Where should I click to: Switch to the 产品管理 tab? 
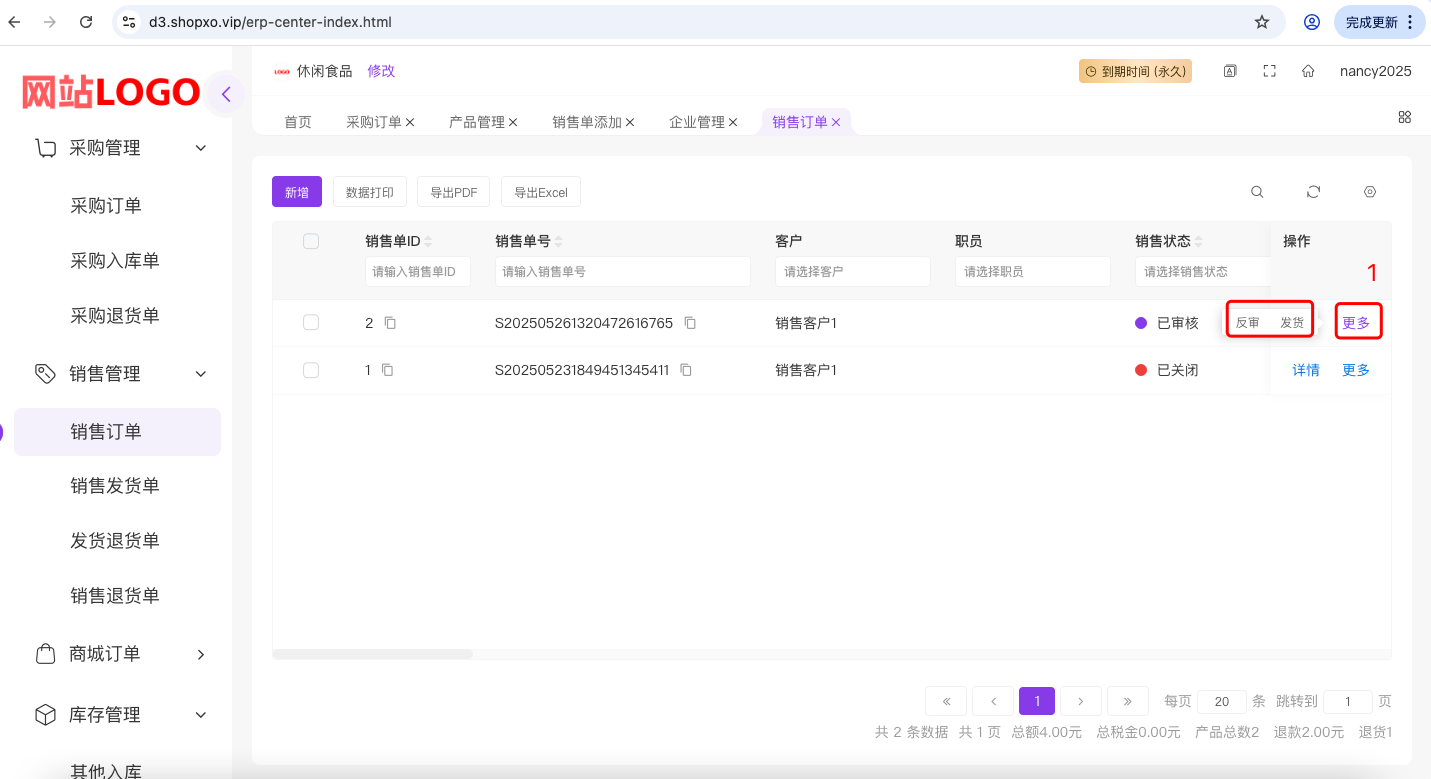tap(477, 122)
